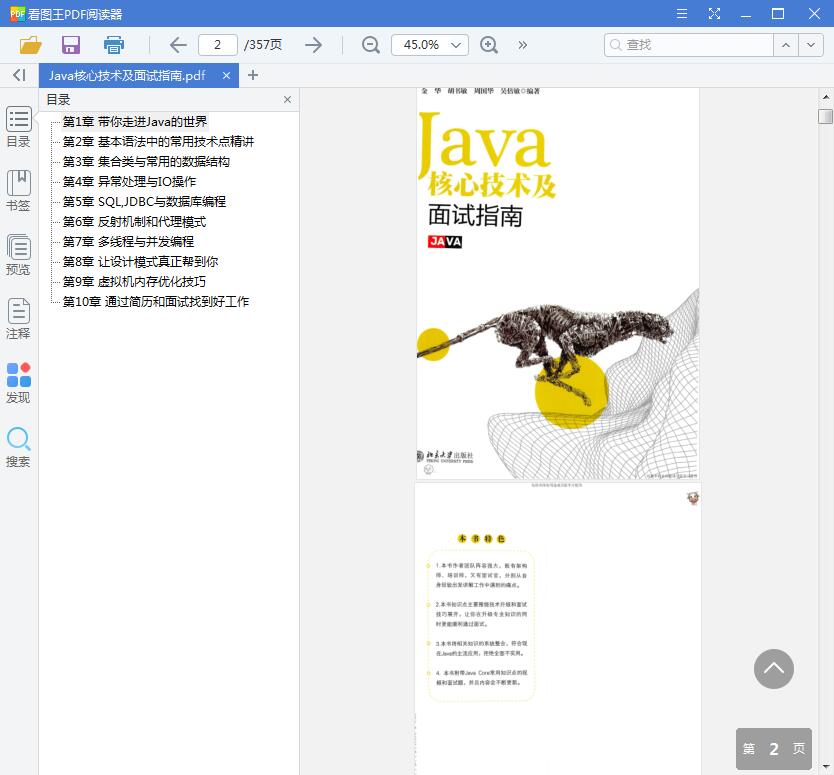Viewport: 834px width, 775px height.
Task: Click the 查找 search field
Action: pos(688,45)
